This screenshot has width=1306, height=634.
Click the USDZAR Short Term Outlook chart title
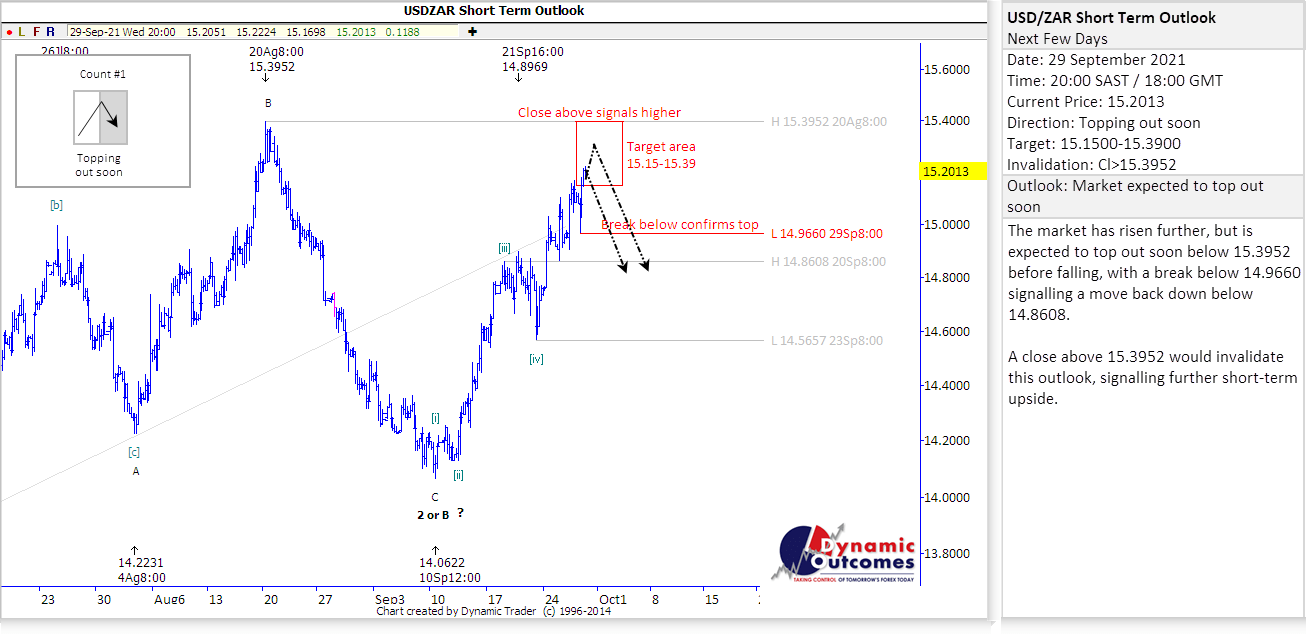coord(494,11)
